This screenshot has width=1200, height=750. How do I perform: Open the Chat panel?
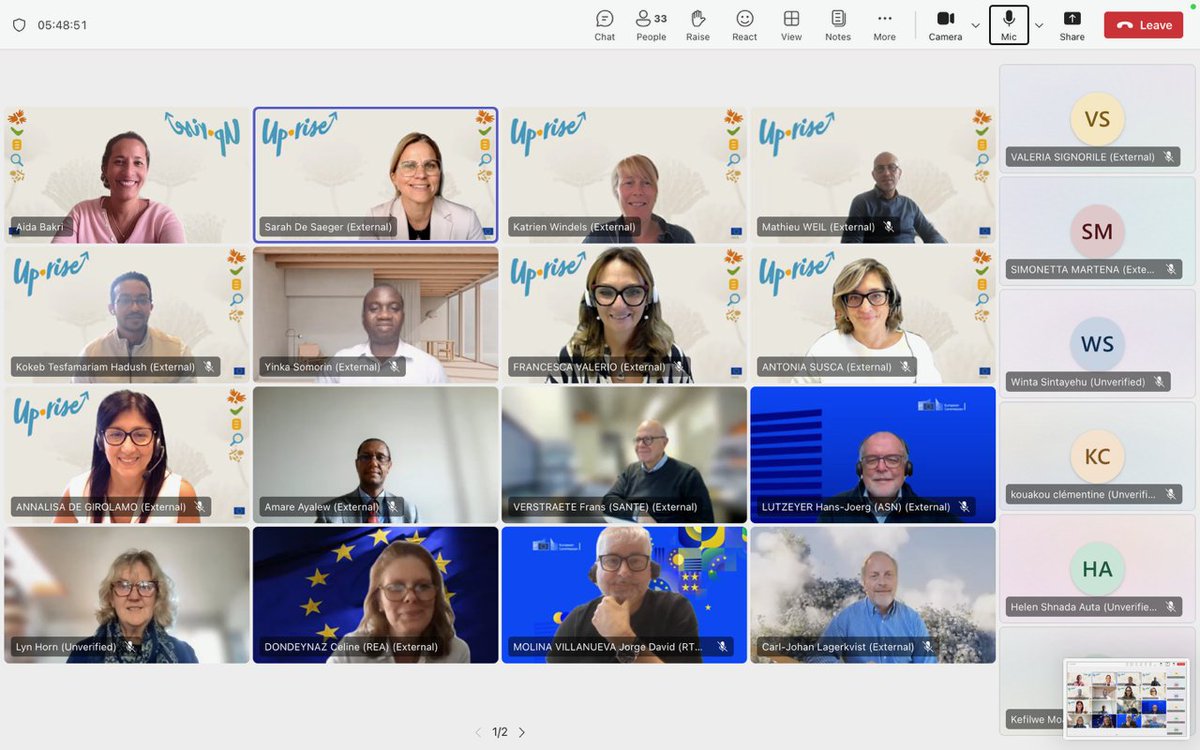604,25
